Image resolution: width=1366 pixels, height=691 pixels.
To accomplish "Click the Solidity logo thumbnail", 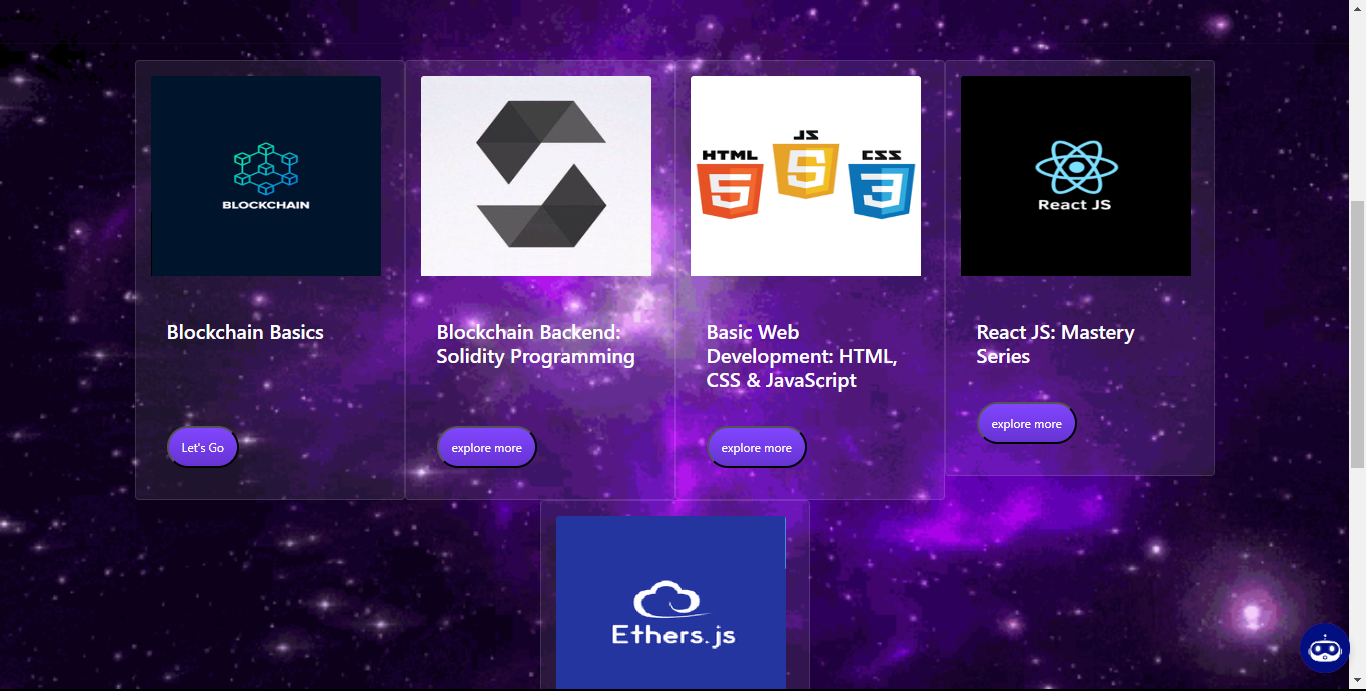I will click(536, 176).
